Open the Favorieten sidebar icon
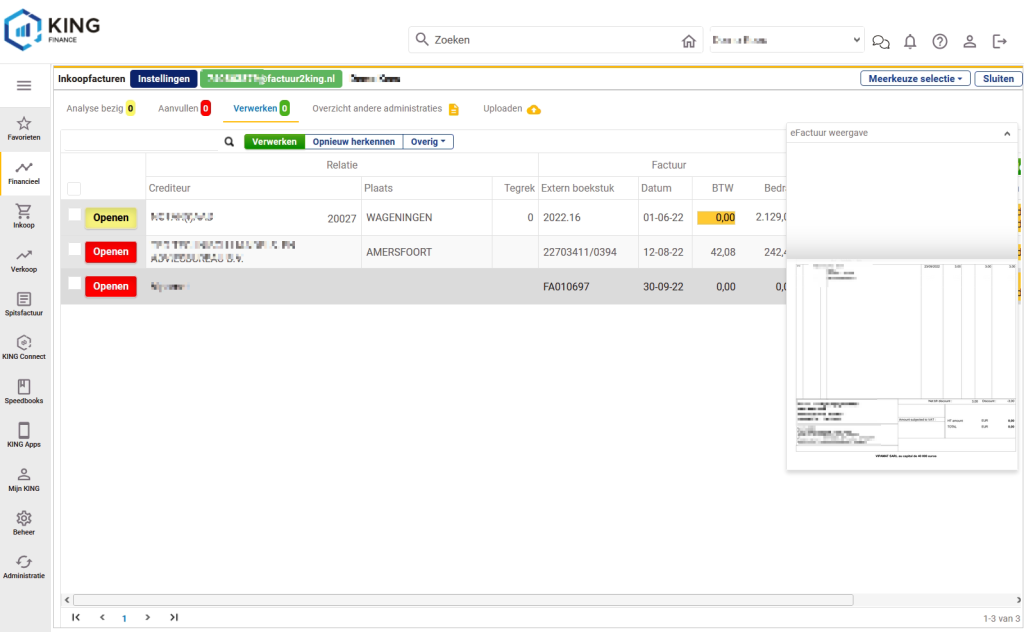Viewport: 1024px width, 632px height. (24, 128)
